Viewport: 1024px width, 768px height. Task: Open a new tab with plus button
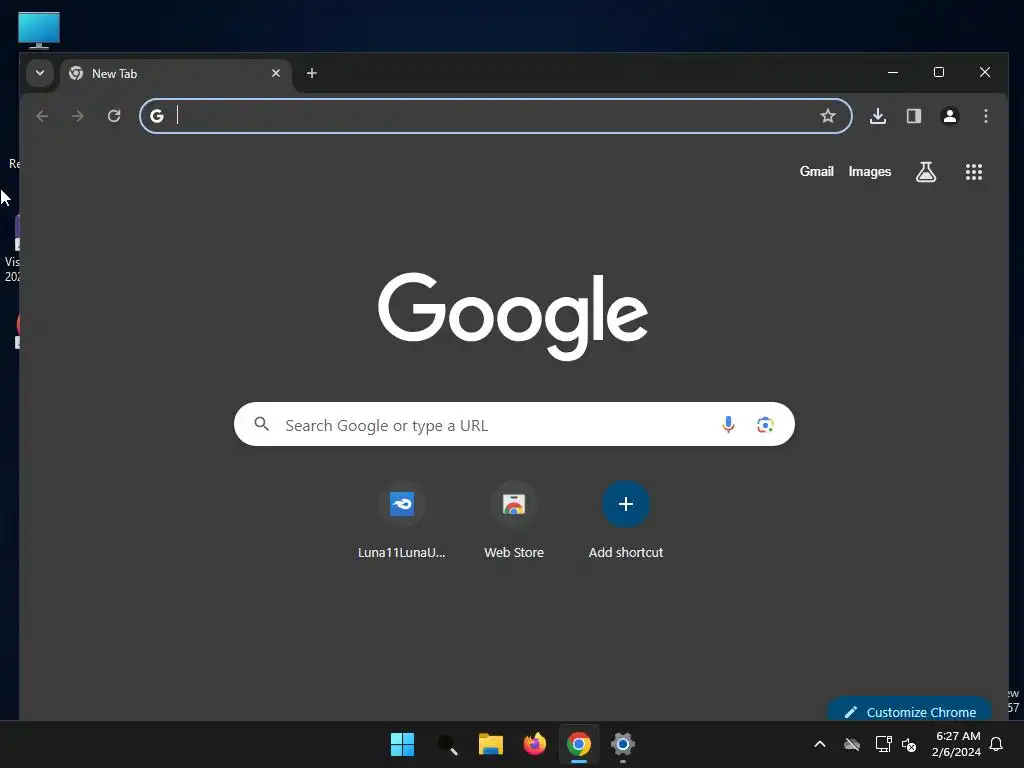(312, 73)
